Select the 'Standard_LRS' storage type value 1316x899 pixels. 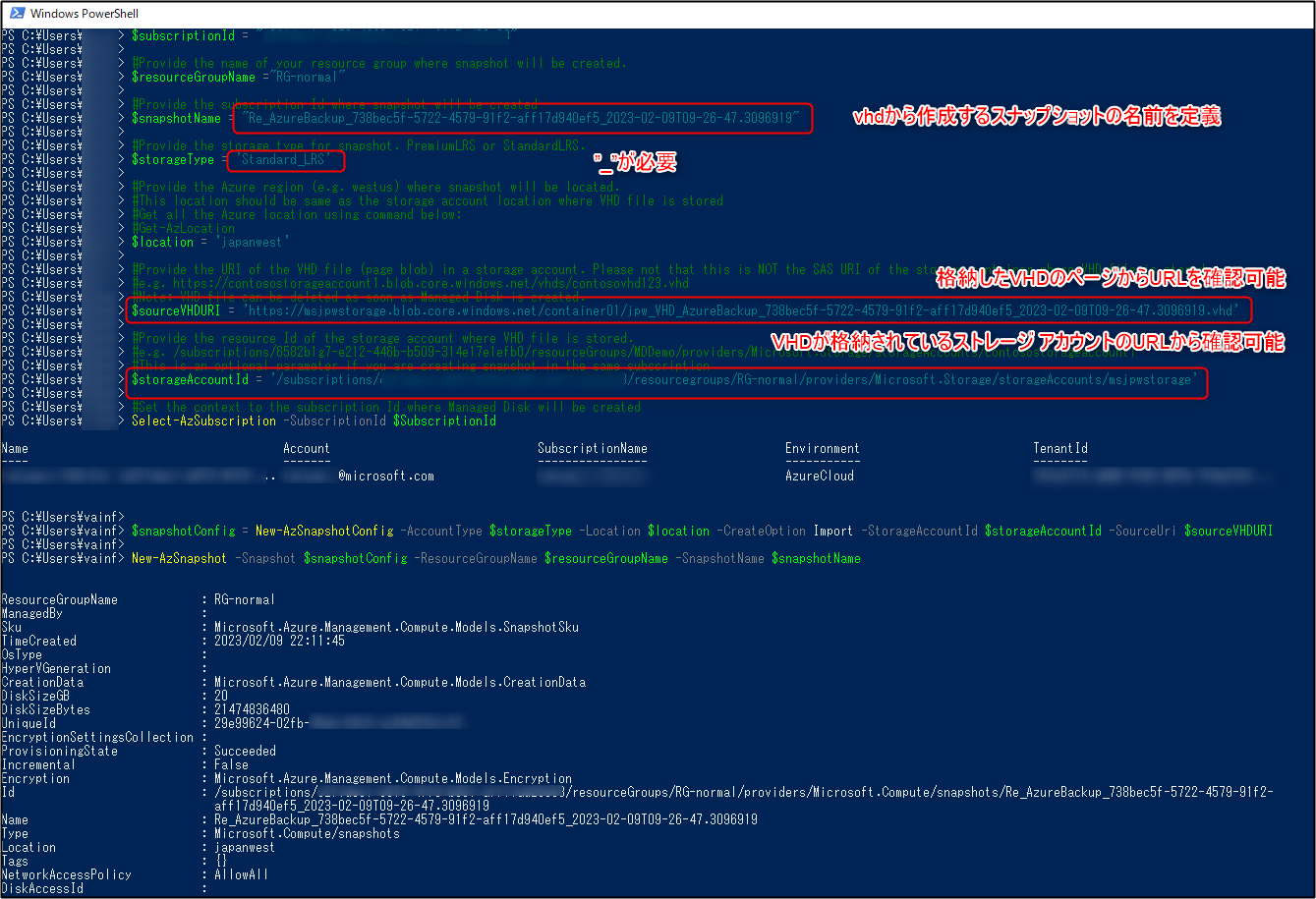284,159
